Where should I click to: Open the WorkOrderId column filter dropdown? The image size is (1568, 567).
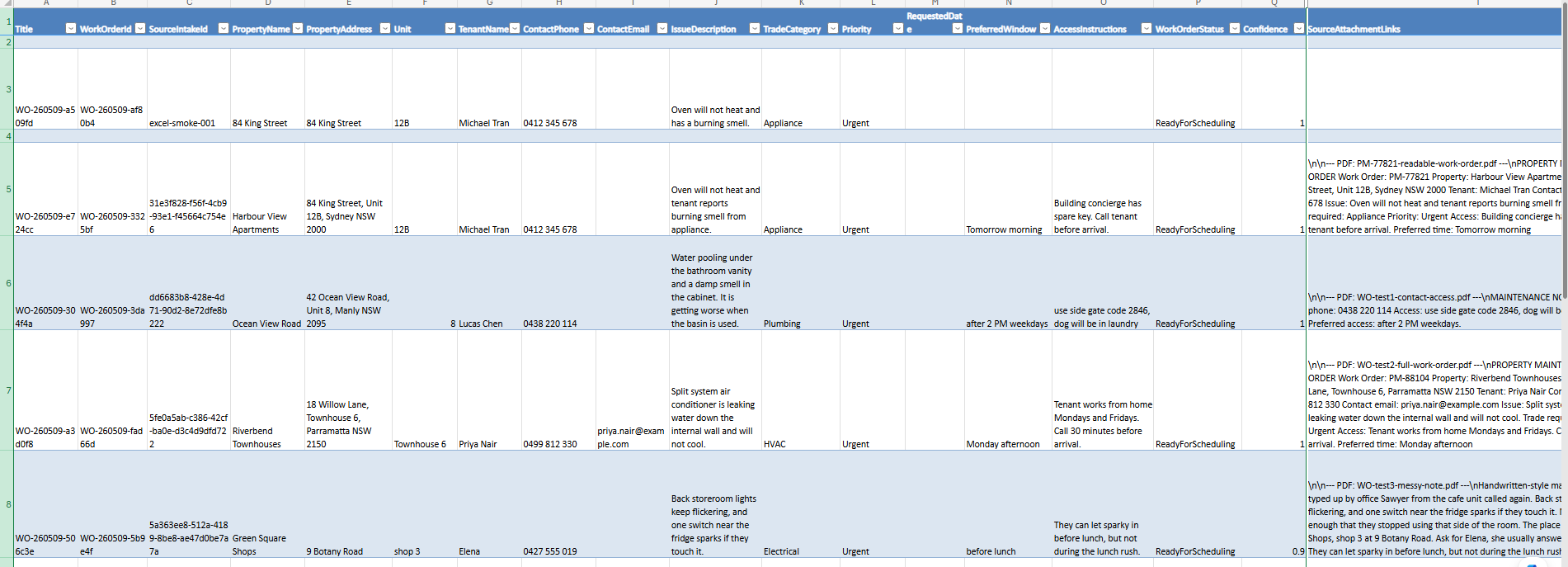[x=140, y=28]
